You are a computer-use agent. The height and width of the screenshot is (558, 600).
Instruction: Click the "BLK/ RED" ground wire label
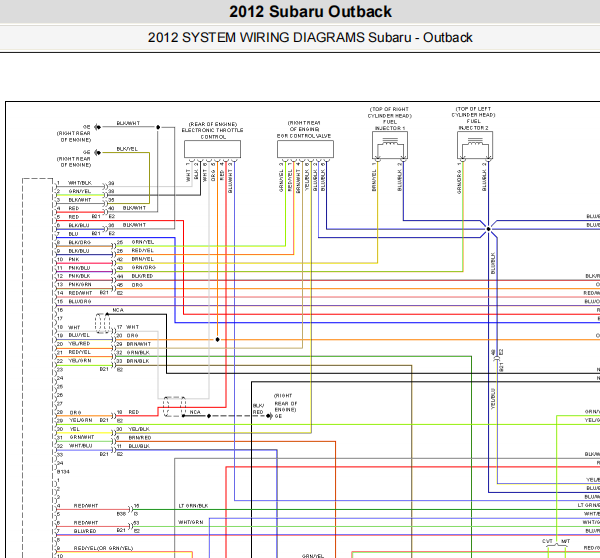point(258,409)
